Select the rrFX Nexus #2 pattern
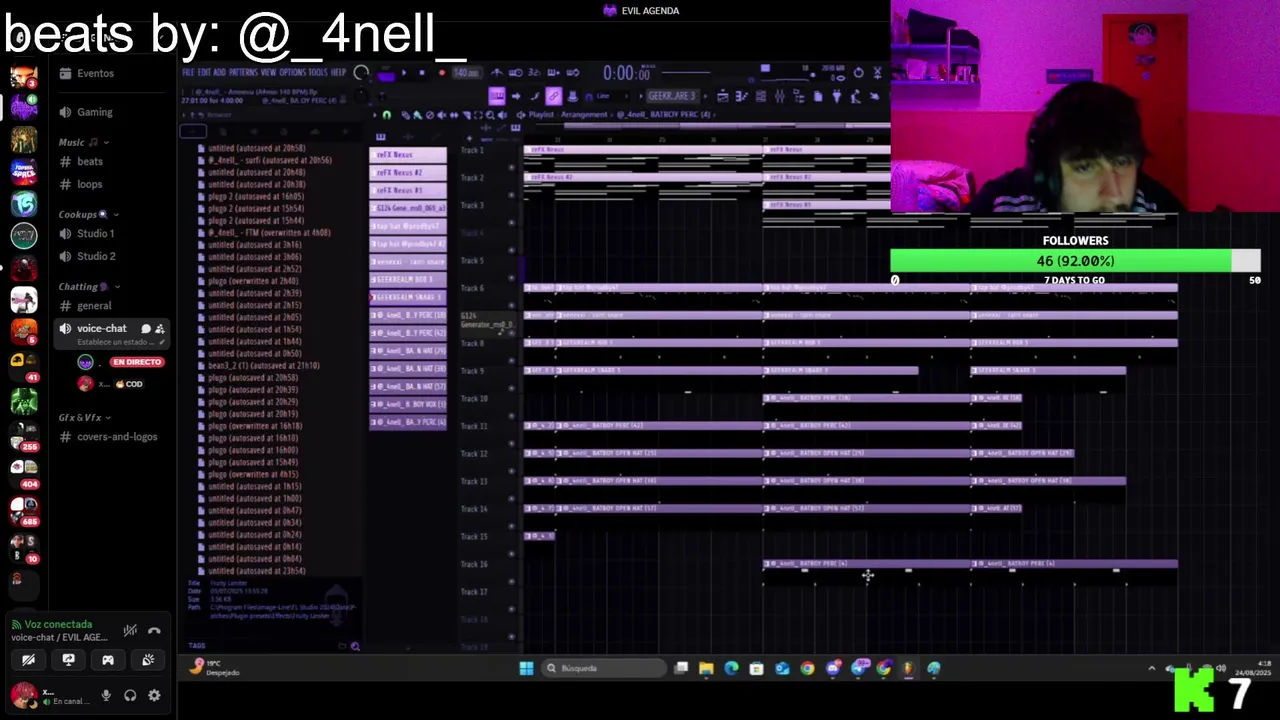 point(408,172)
